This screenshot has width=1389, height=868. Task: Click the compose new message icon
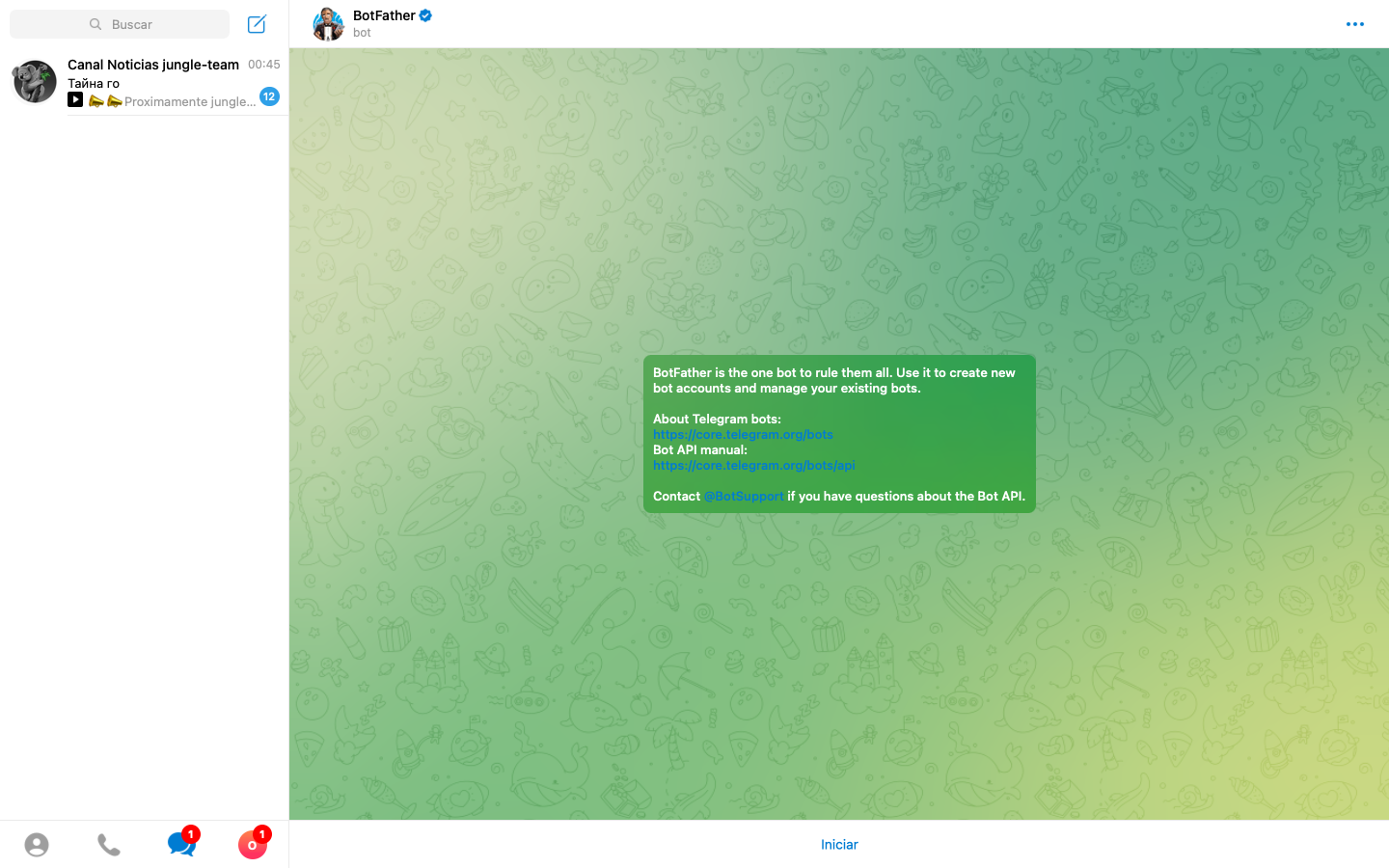pos(257,24)
